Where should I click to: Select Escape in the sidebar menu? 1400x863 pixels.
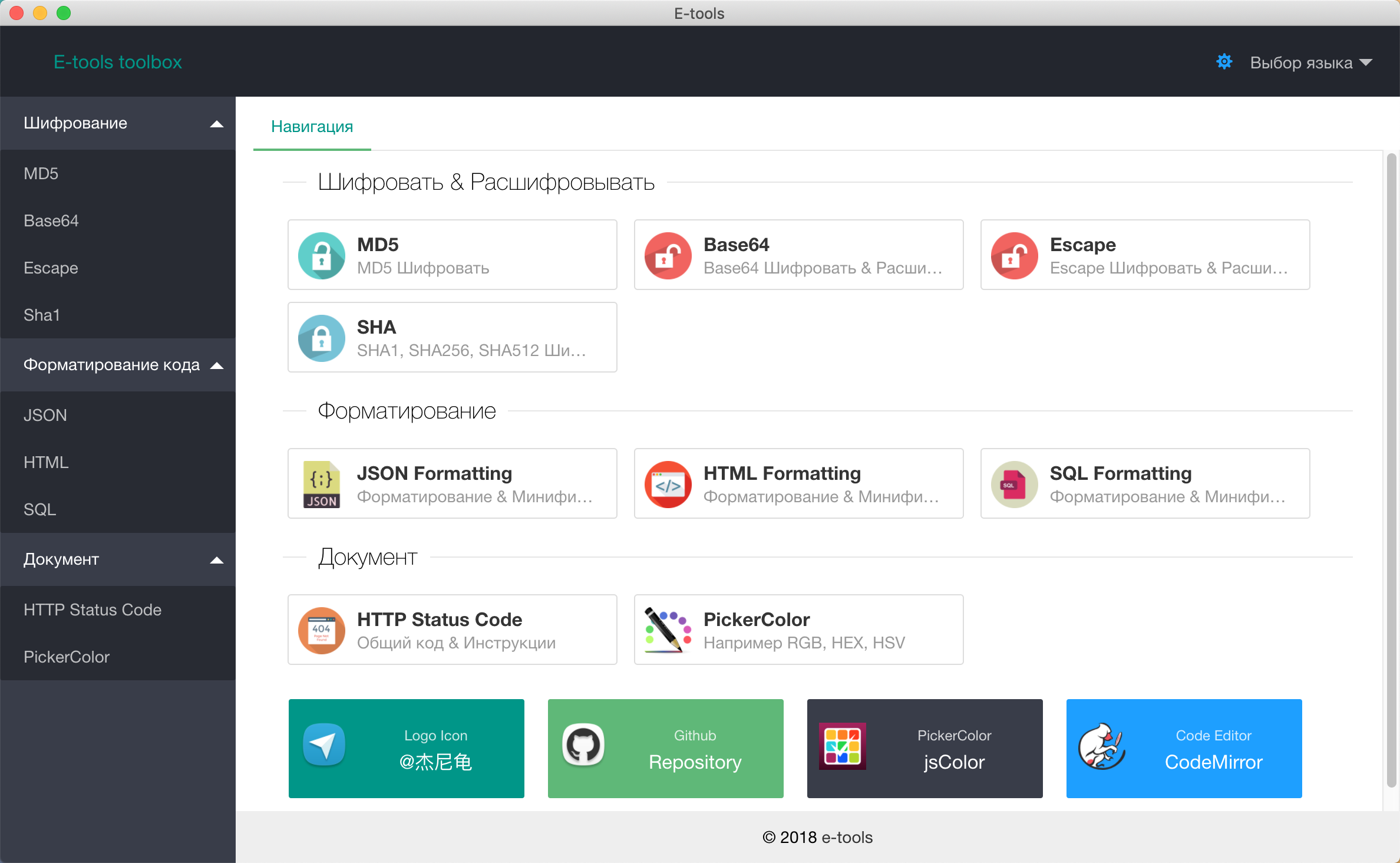(x=51, y=268)
